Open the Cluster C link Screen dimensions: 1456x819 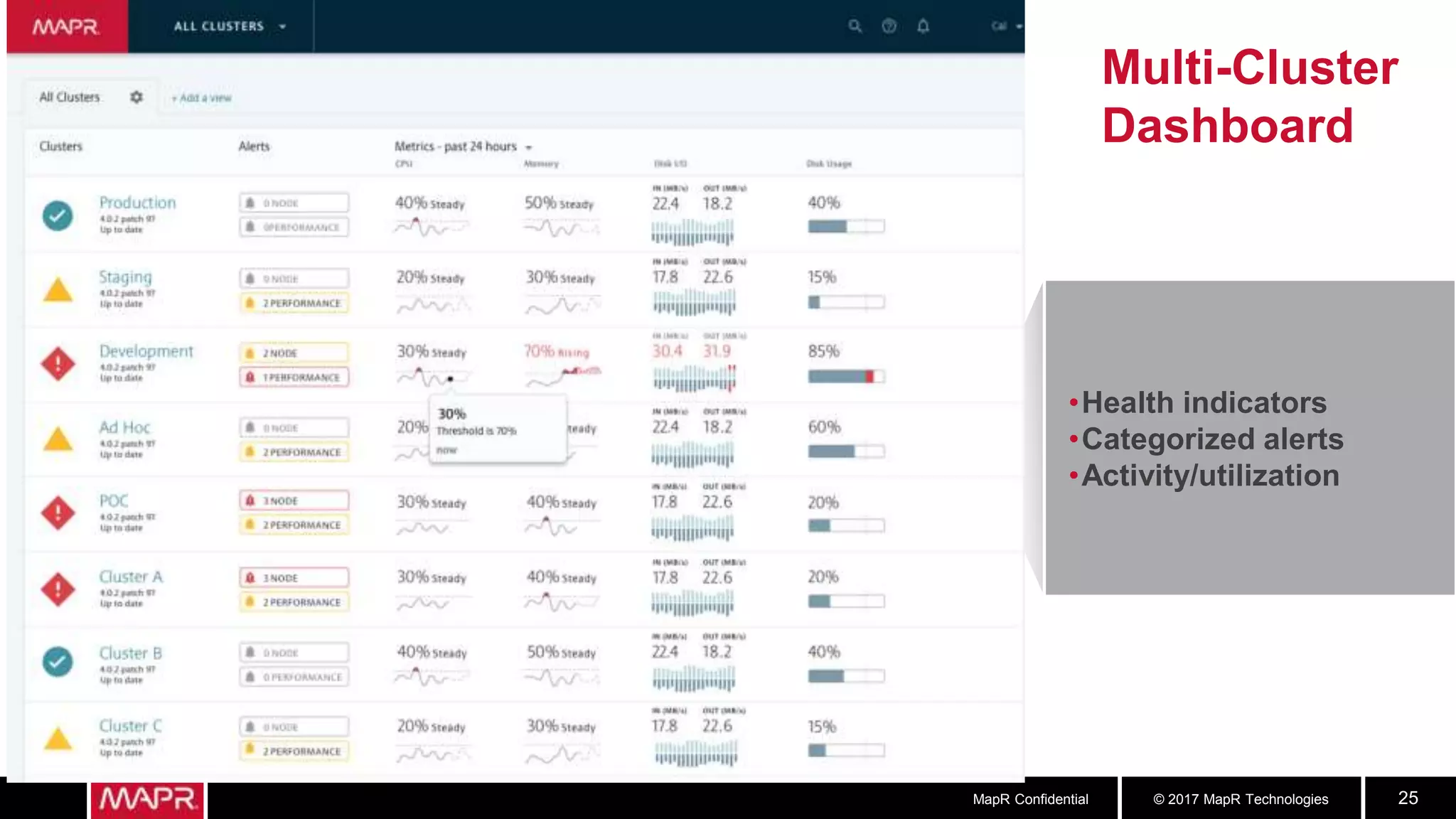pos(131,726)
